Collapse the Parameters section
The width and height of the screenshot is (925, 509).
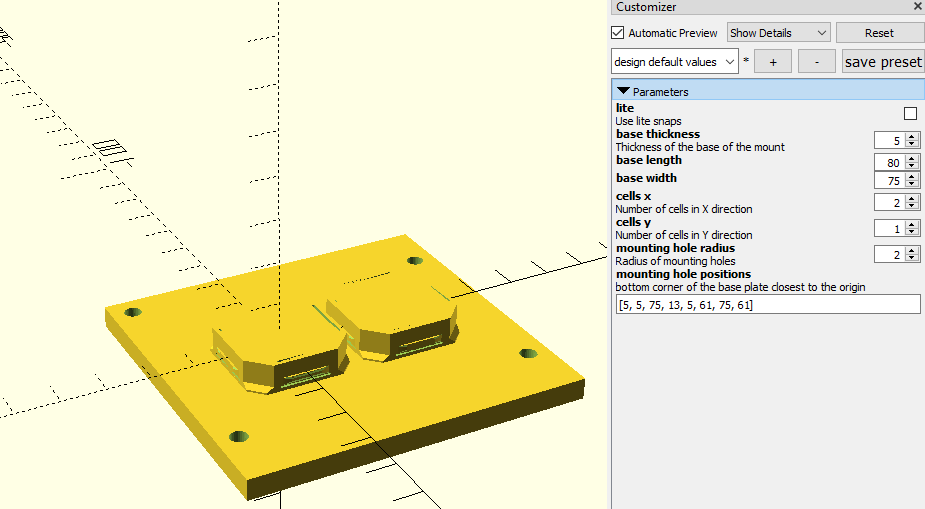click(624, 91)
